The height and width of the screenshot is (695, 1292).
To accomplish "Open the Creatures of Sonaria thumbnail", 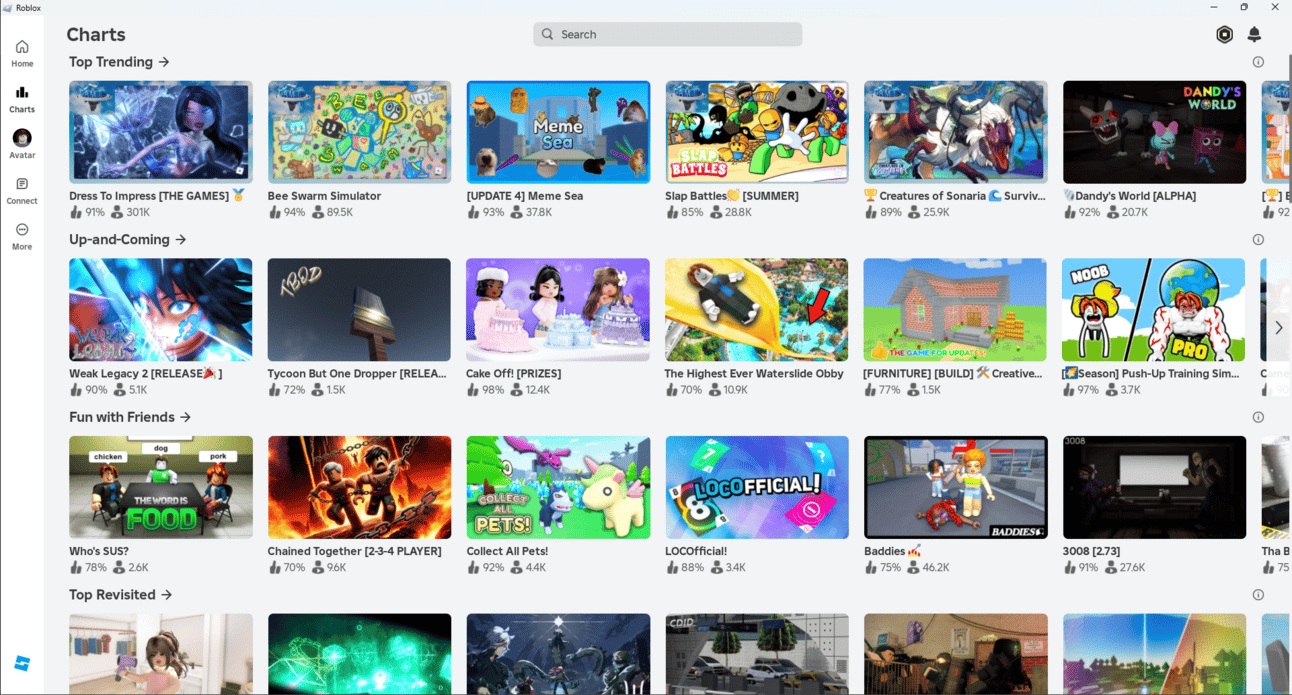I will click(955, 132).
